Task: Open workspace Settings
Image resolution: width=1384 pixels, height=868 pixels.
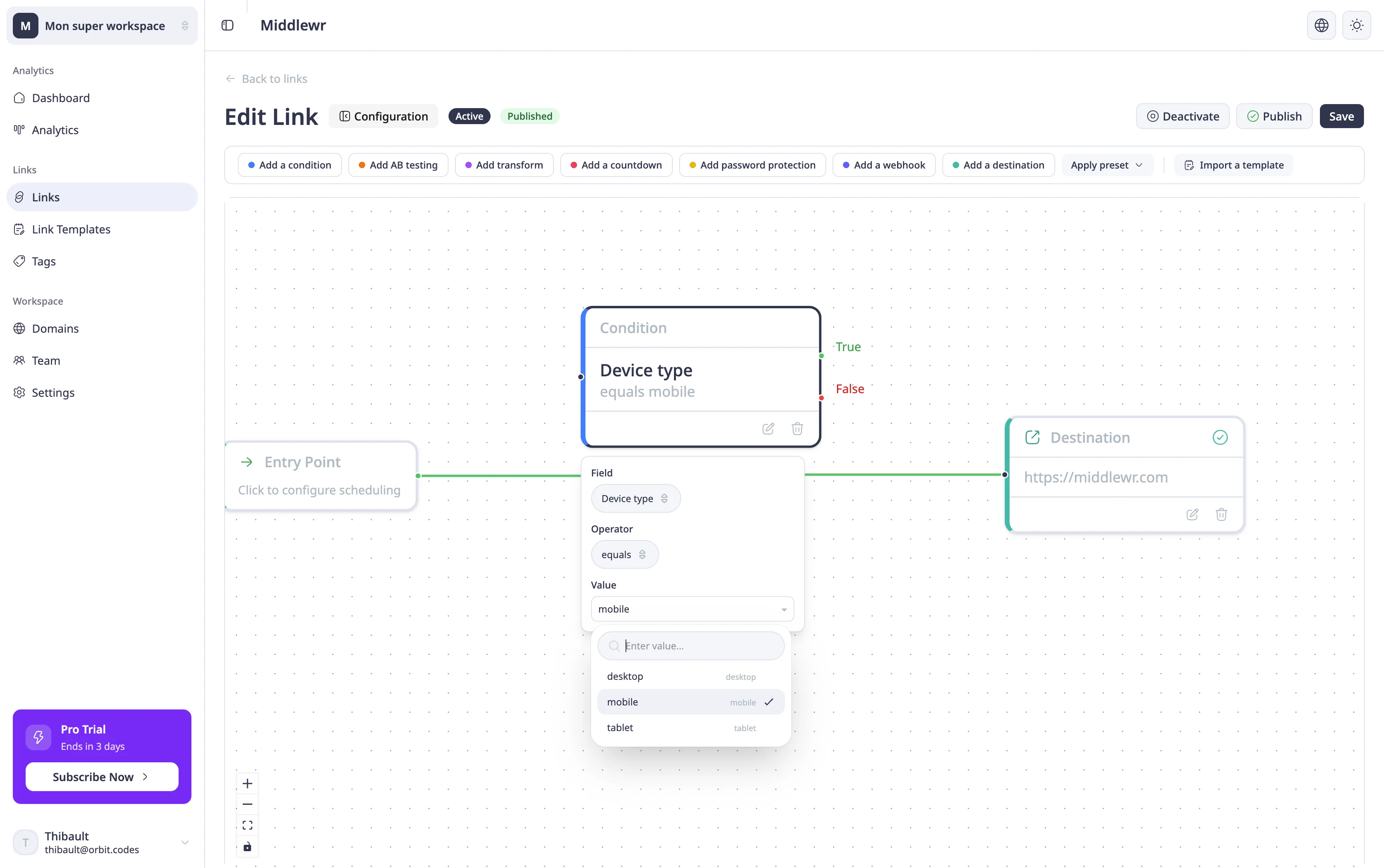Action: click(102, 393)
